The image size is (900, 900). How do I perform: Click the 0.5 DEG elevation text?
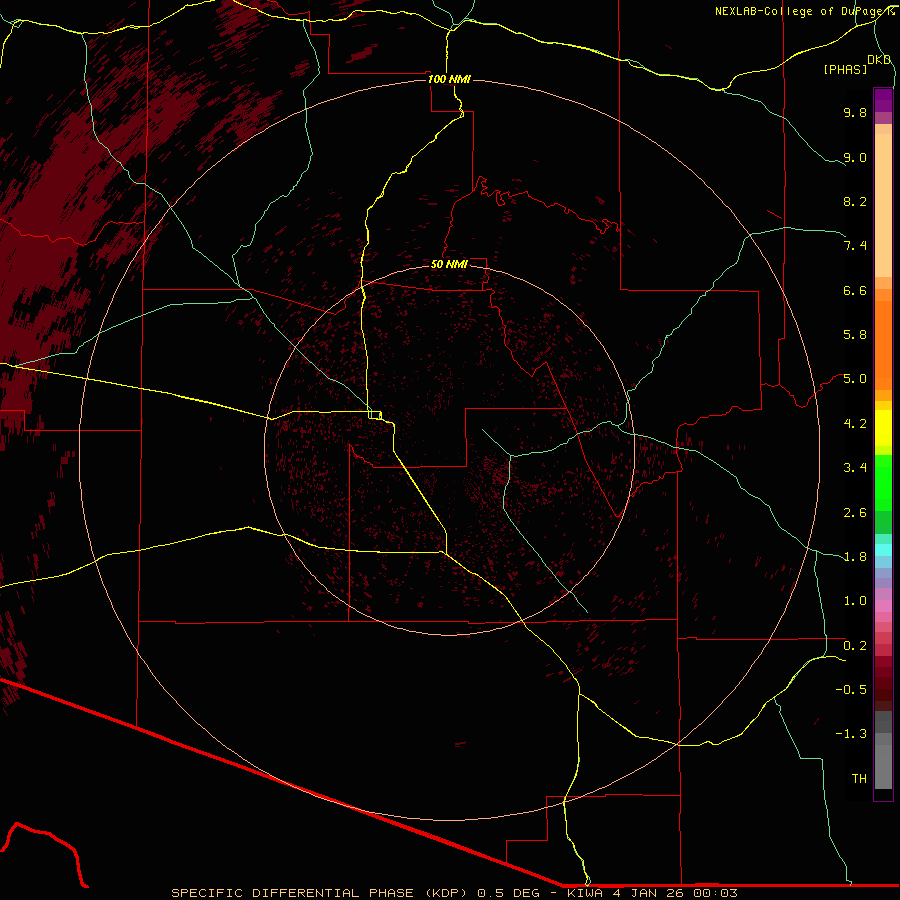511,893
